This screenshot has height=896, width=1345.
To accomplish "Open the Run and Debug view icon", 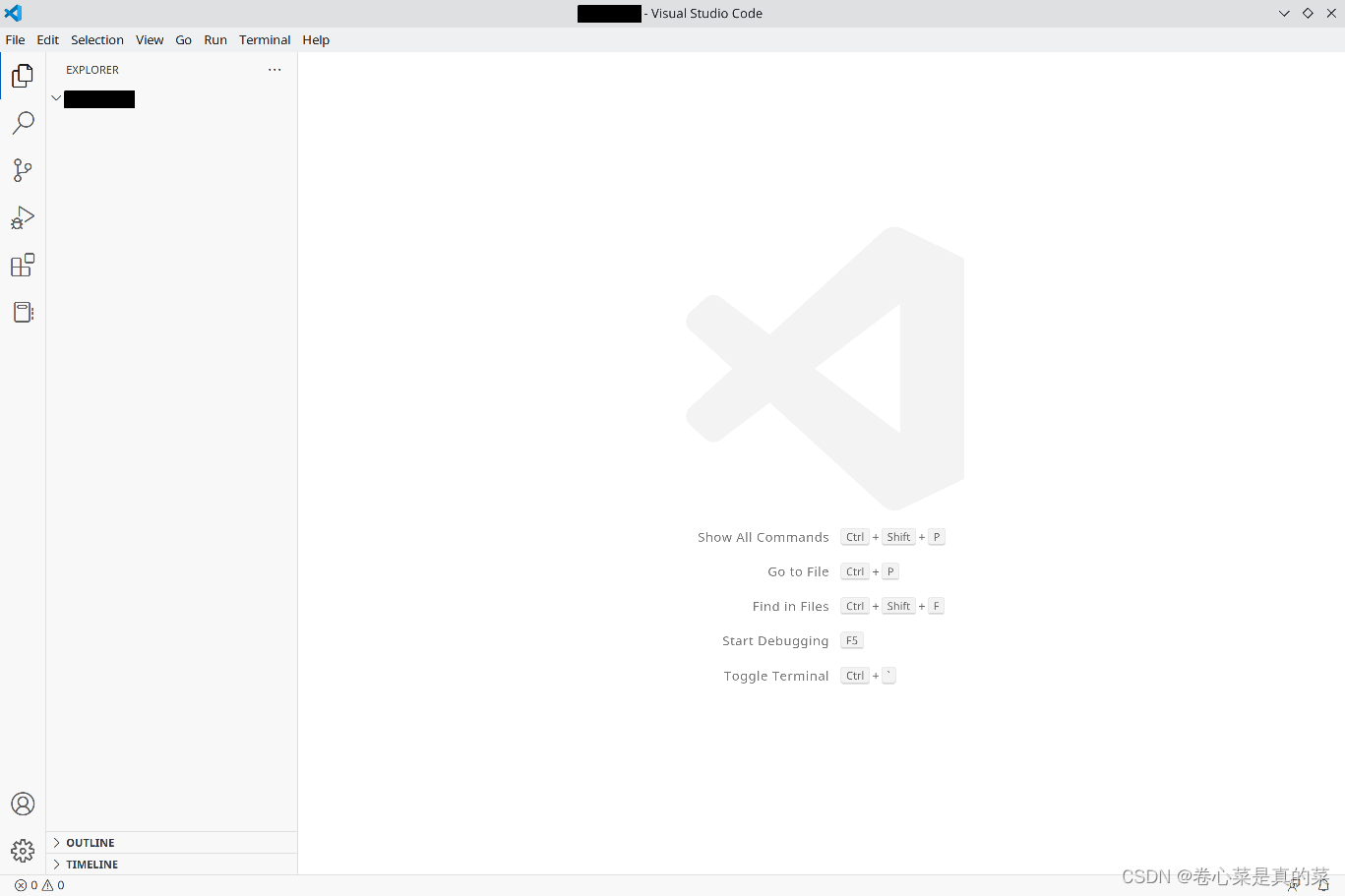I will [23, 217].
